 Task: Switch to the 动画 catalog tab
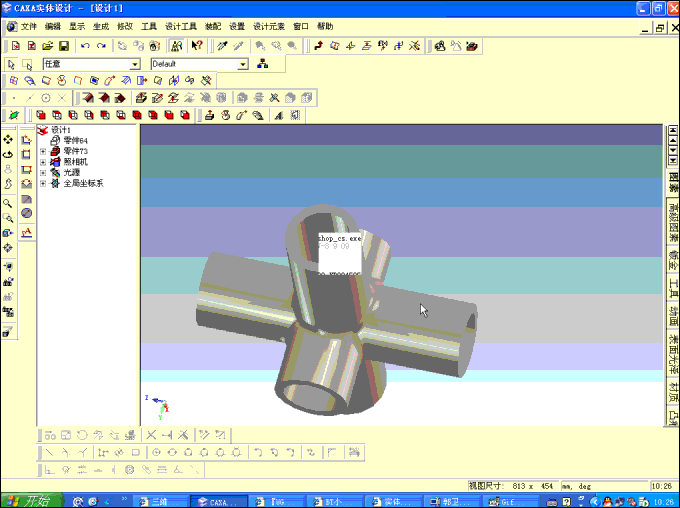tap(673, 316)
